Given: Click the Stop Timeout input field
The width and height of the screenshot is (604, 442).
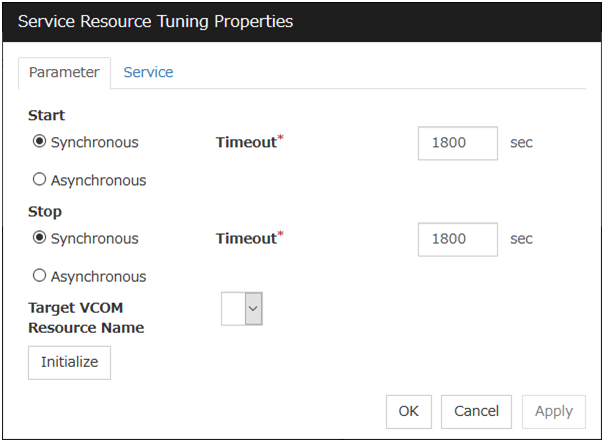Looking at the screenshot, I should [457, 239].
